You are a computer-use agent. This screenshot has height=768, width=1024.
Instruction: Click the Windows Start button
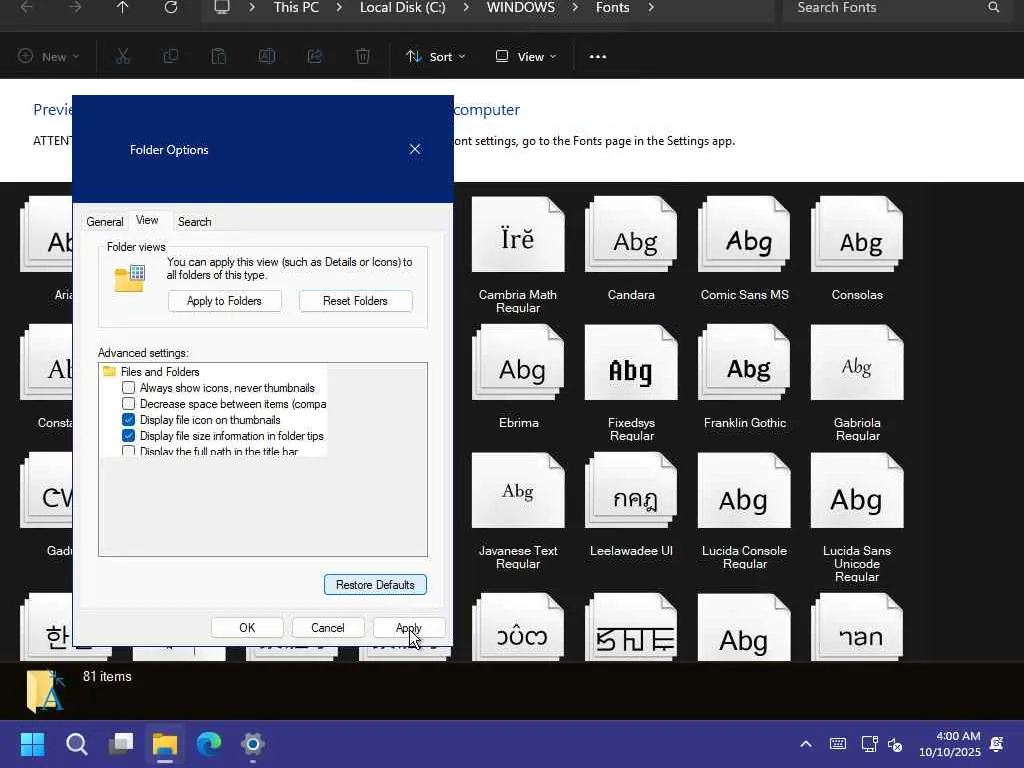coord(33,744)
